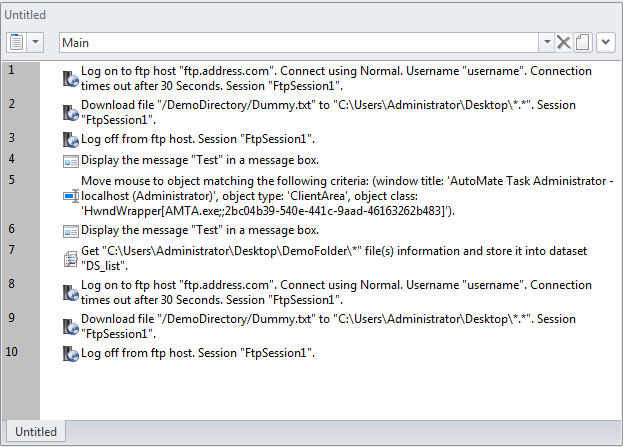Click the message box icon in step 4
Image resolution: width=623 pixels, height=447 pixels.
(x=70, y=160)
